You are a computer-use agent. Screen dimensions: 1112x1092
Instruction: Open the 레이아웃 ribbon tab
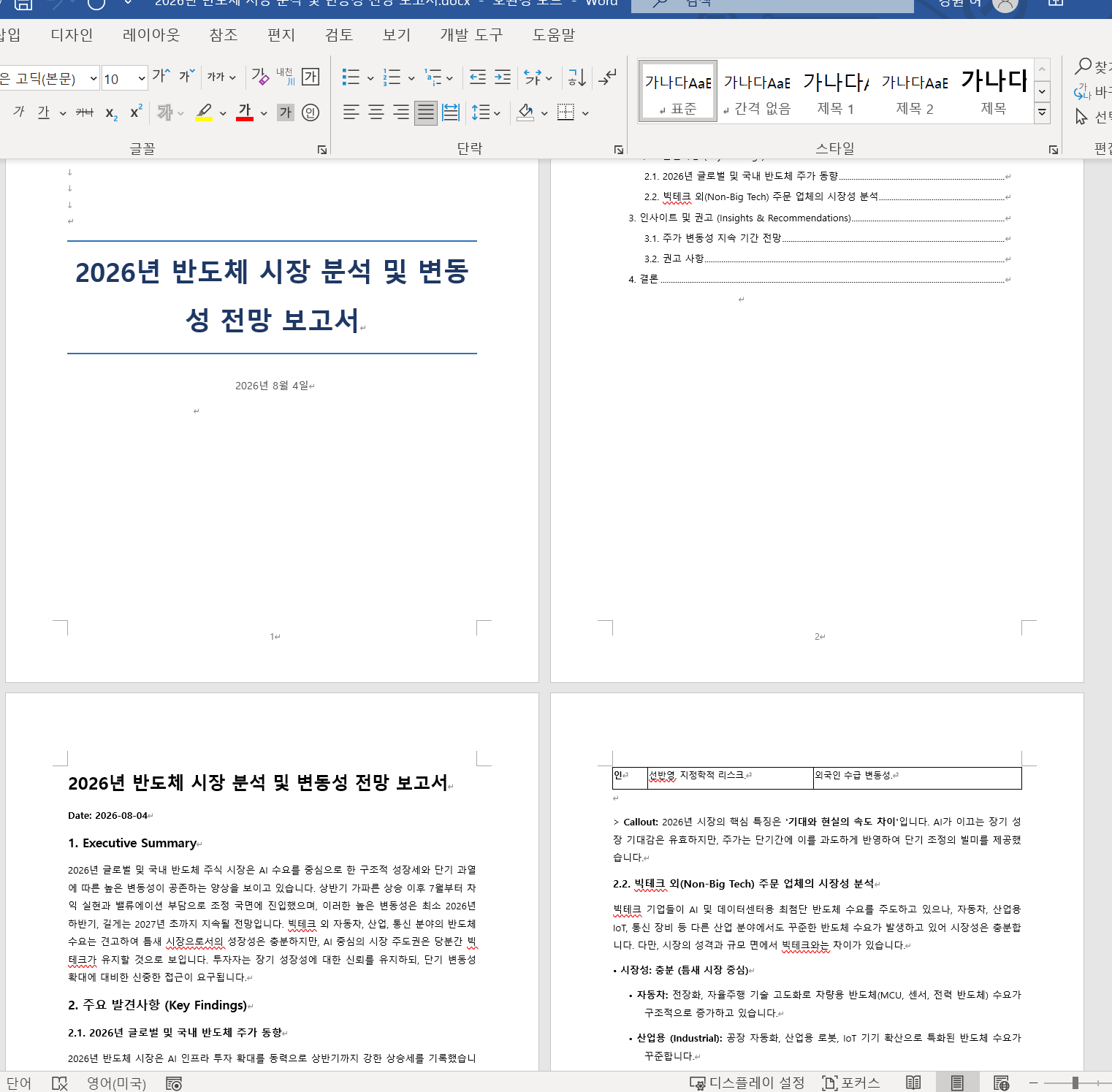click(x=151, y=35)
